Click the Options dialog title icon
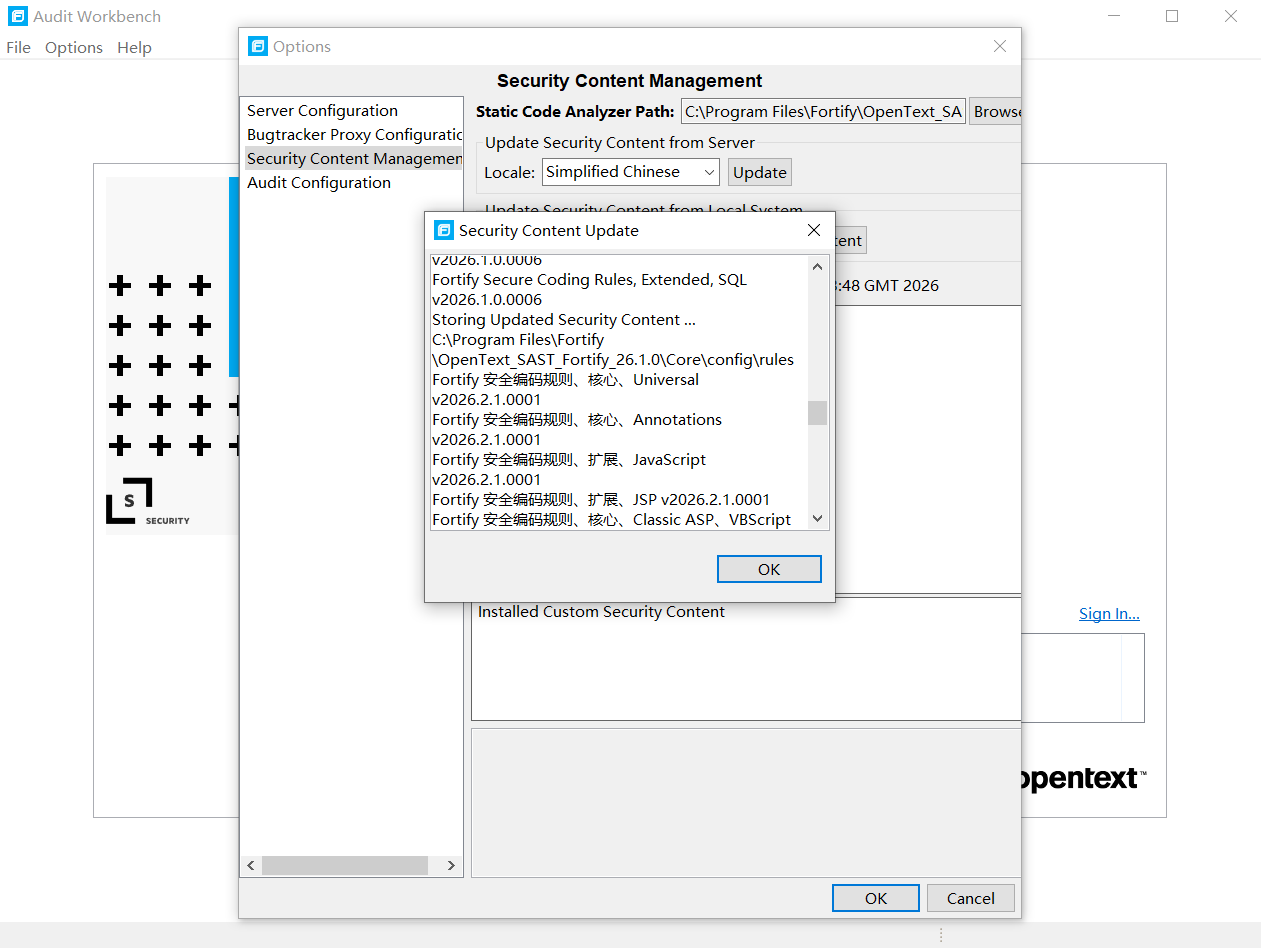The image size is (1261, 948). 258,46
